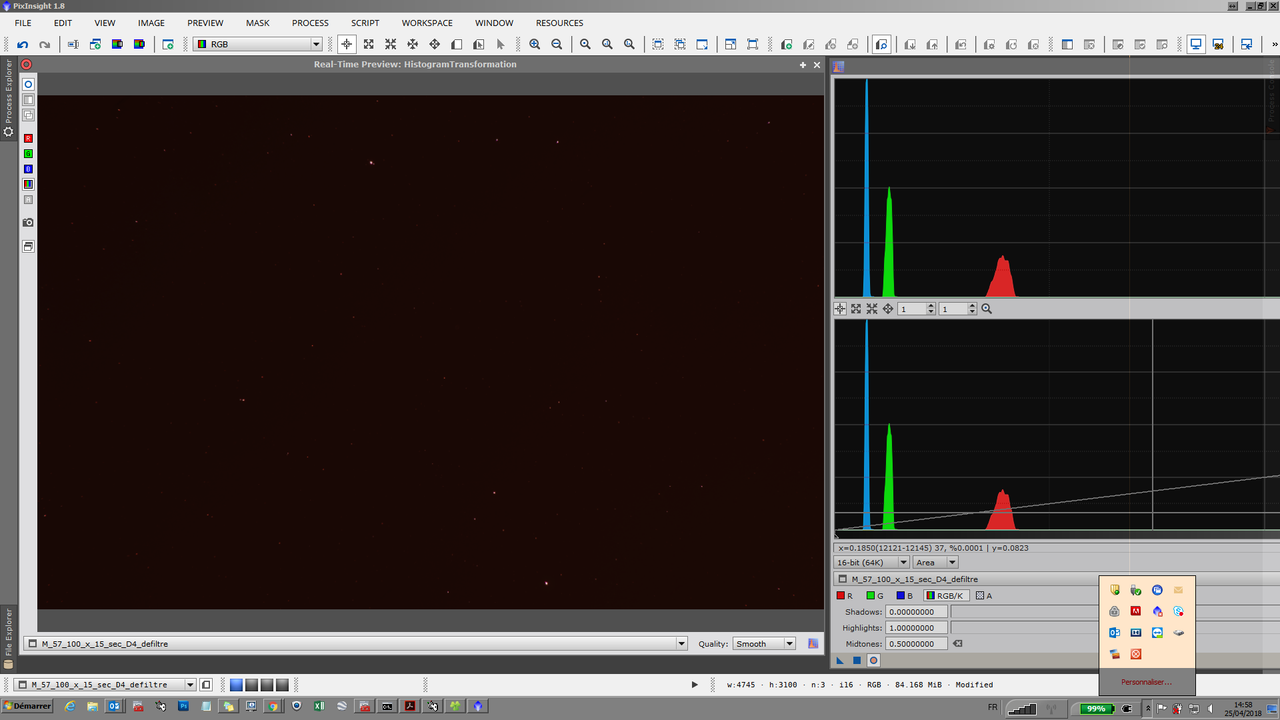Open the 16-bit (64K) resolution dropdown
Viewport: 1280px width, 720px height.
point(872,563)
